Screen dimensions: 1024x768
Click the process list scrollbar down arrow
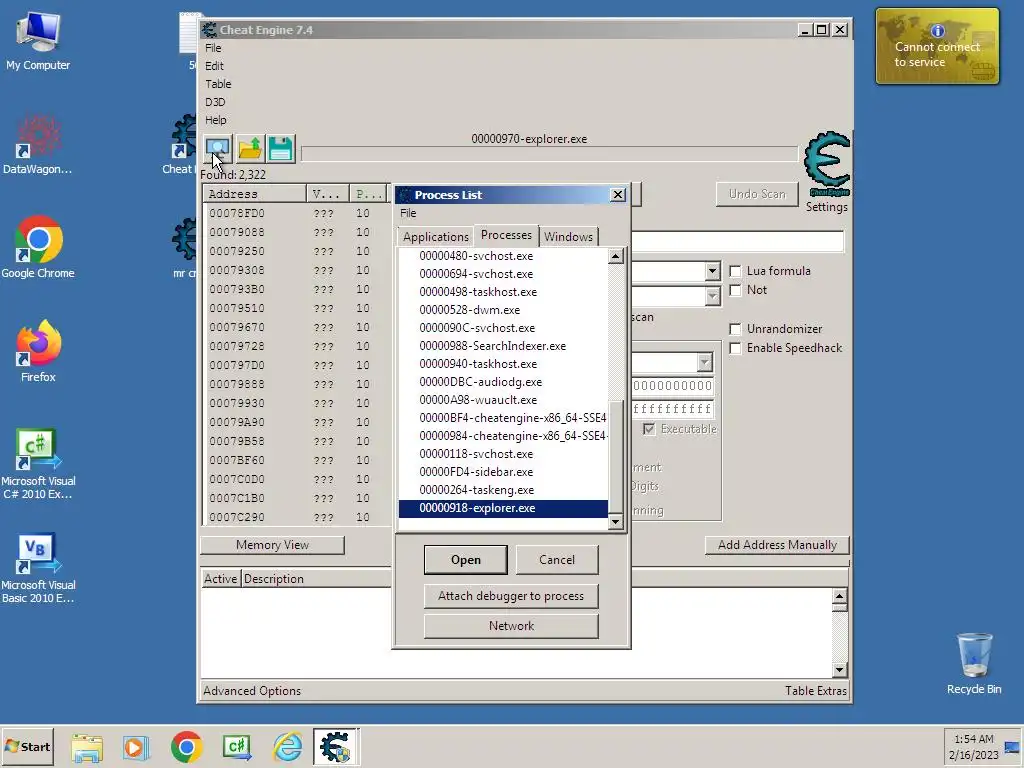tap(615, 521)
